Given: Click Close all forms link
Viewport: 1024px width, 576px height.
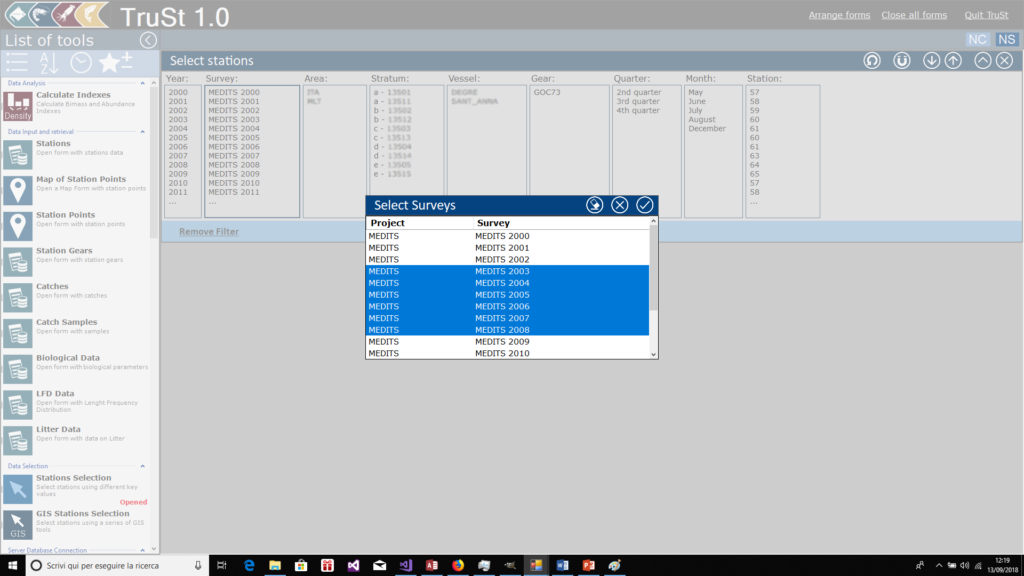Looking at the screenshot, I should (x=914, y=15).
